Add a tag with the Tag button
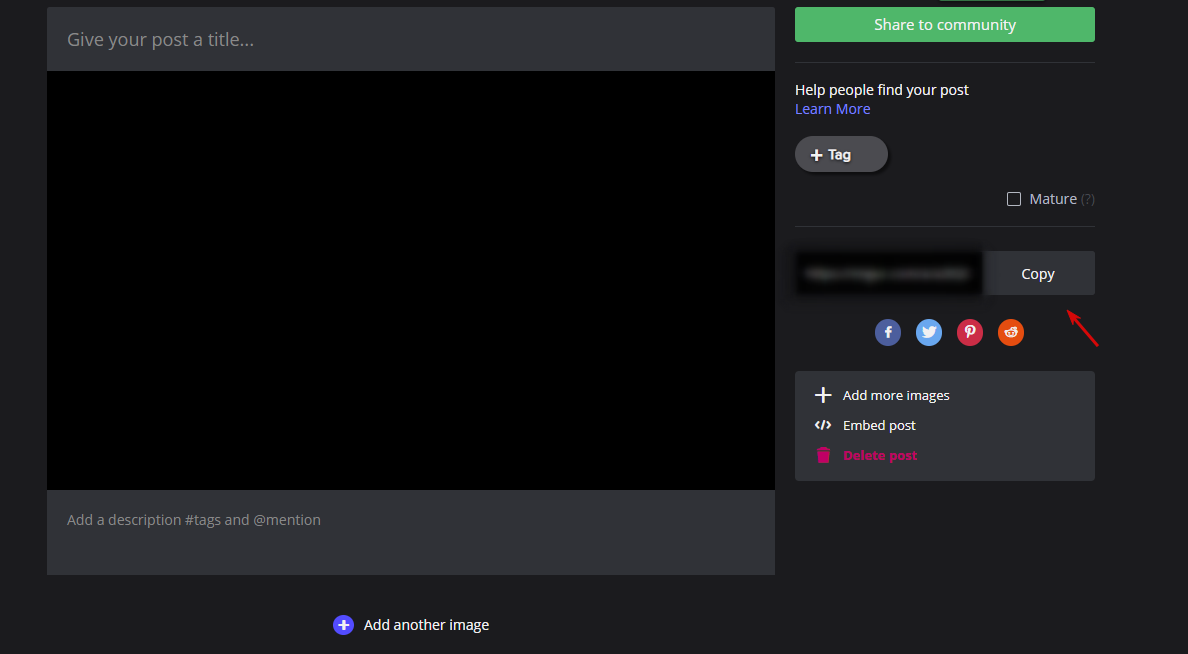Screen dimensions: 1188x654 841,155
